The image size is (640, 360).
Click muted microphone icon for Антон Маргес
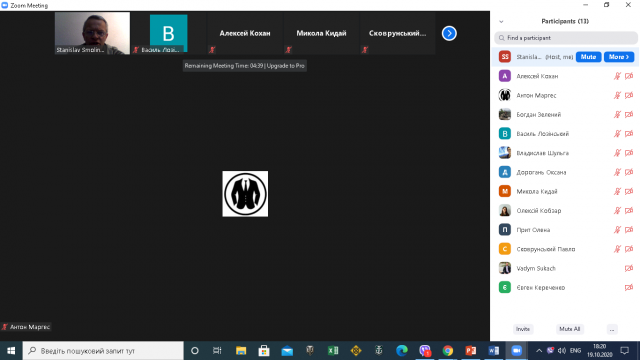(617, 95)
